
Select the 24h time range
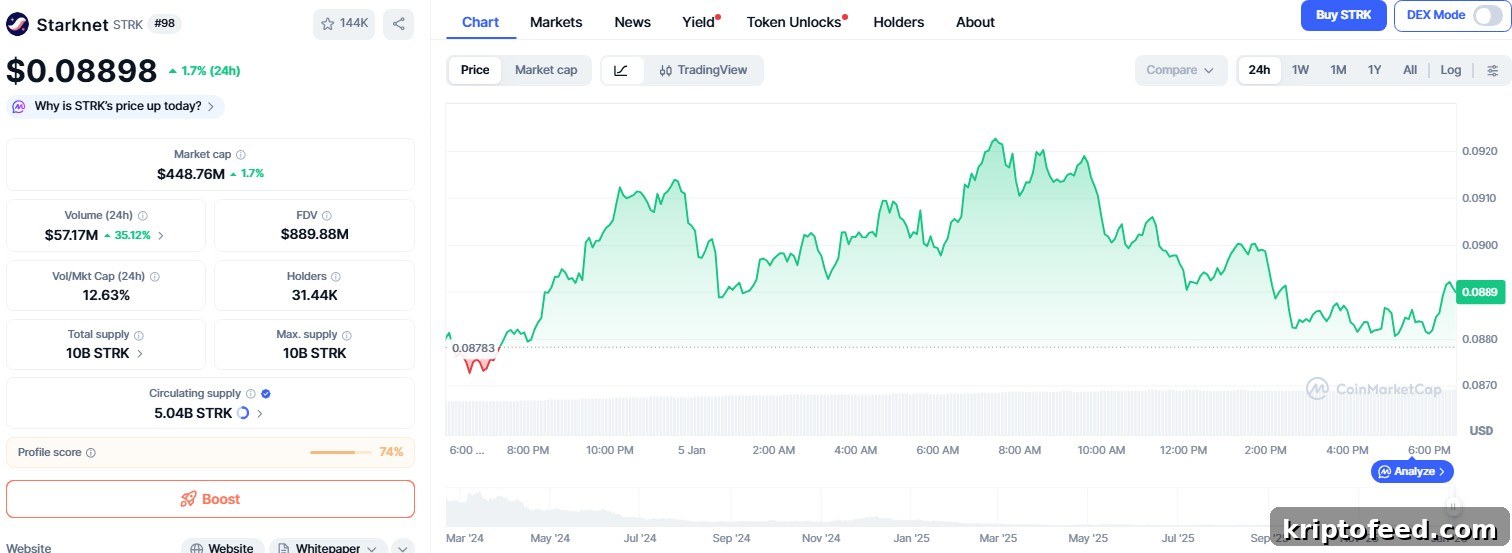tap(1259, 70)
